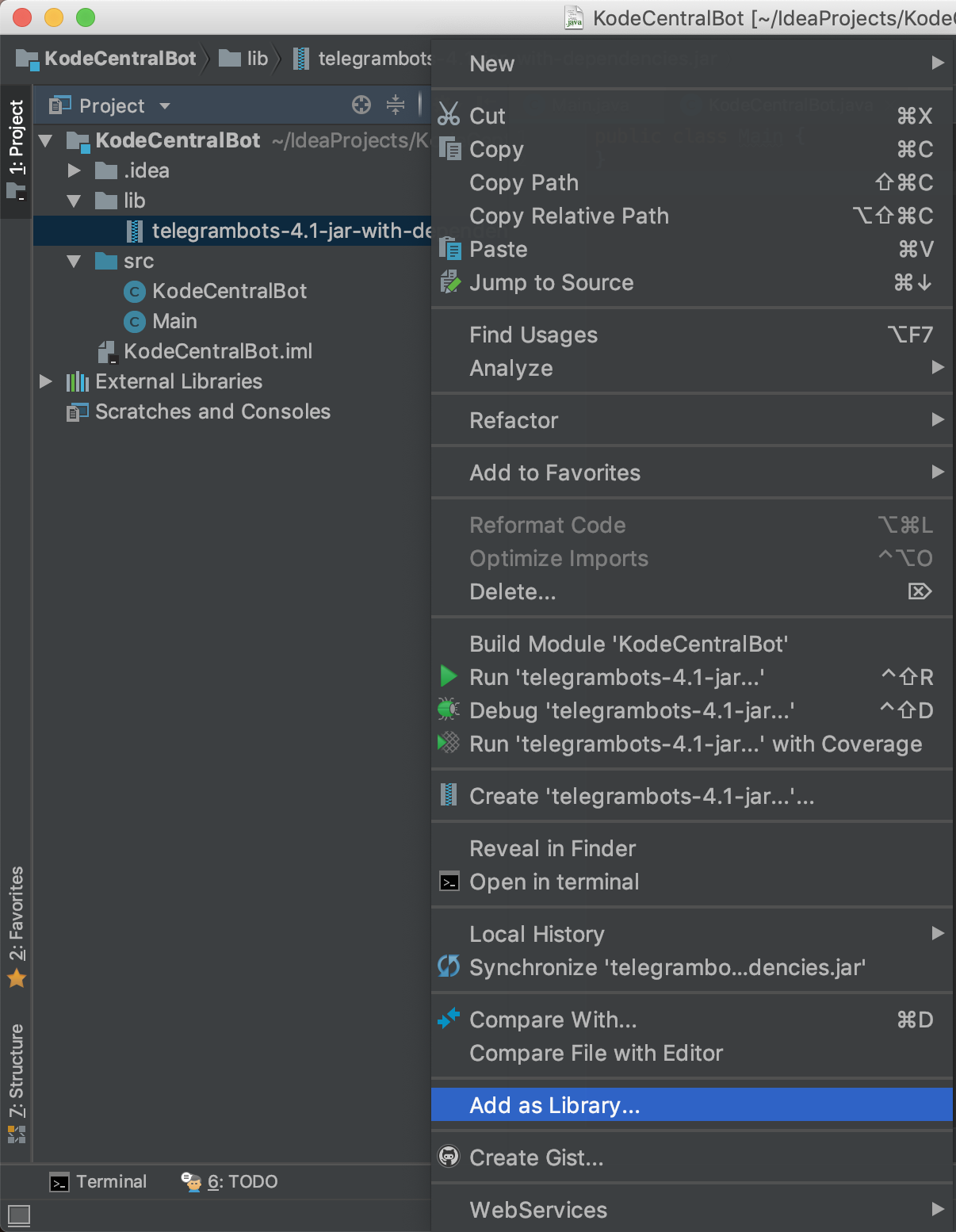Click the telegrambots breadcrumb in navigation bar
Viewport: 956px width, 1232px height.
[x=363, y=59]
